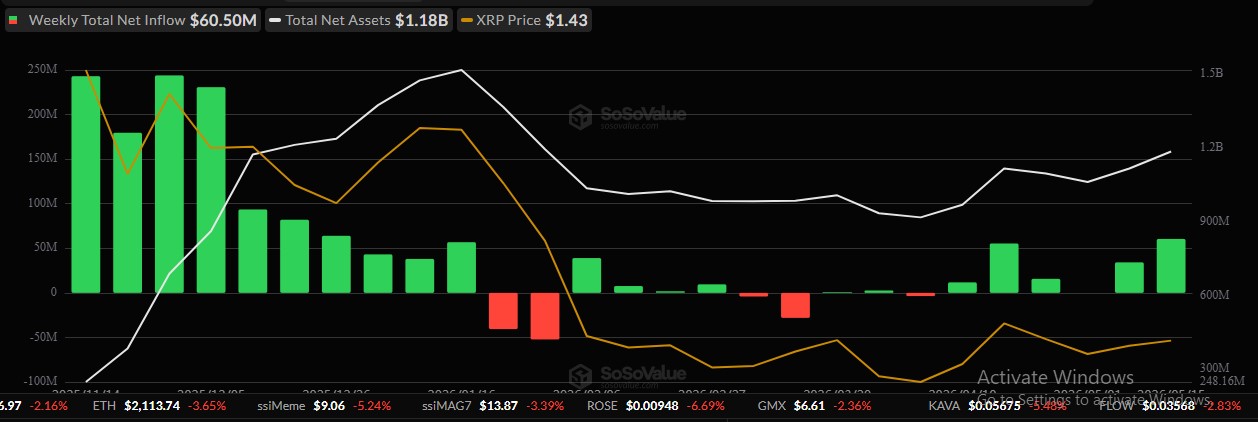Select the rightmost green inflow bar
Screen dimensions: 1258x422
coord(1171,265)
